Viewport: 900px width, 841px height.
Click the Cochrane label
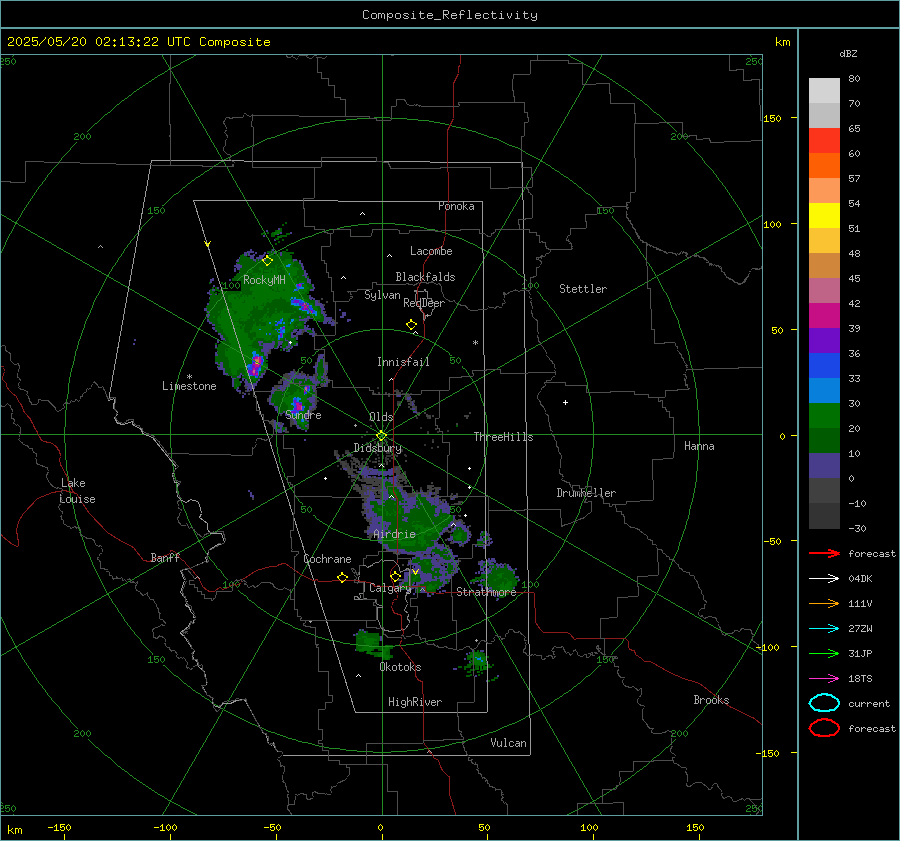pos(327,559)
